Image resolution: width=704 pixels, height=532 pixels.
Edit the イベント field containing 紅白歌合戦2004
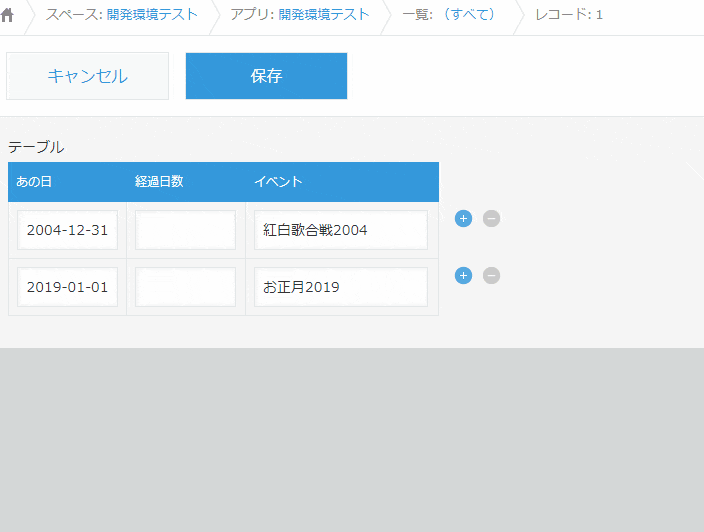pyautogui.click(x=341, y=230)
